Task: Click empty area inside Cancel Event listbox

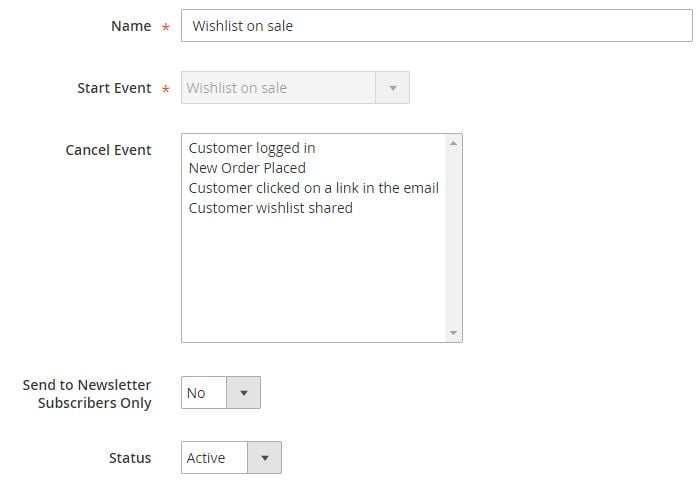Action: click(x=312, y=277)
